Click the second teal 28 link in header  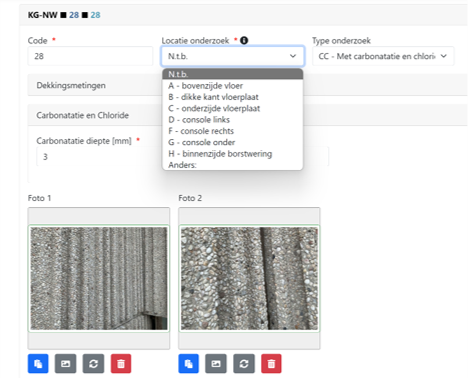(x=95, y=15)
